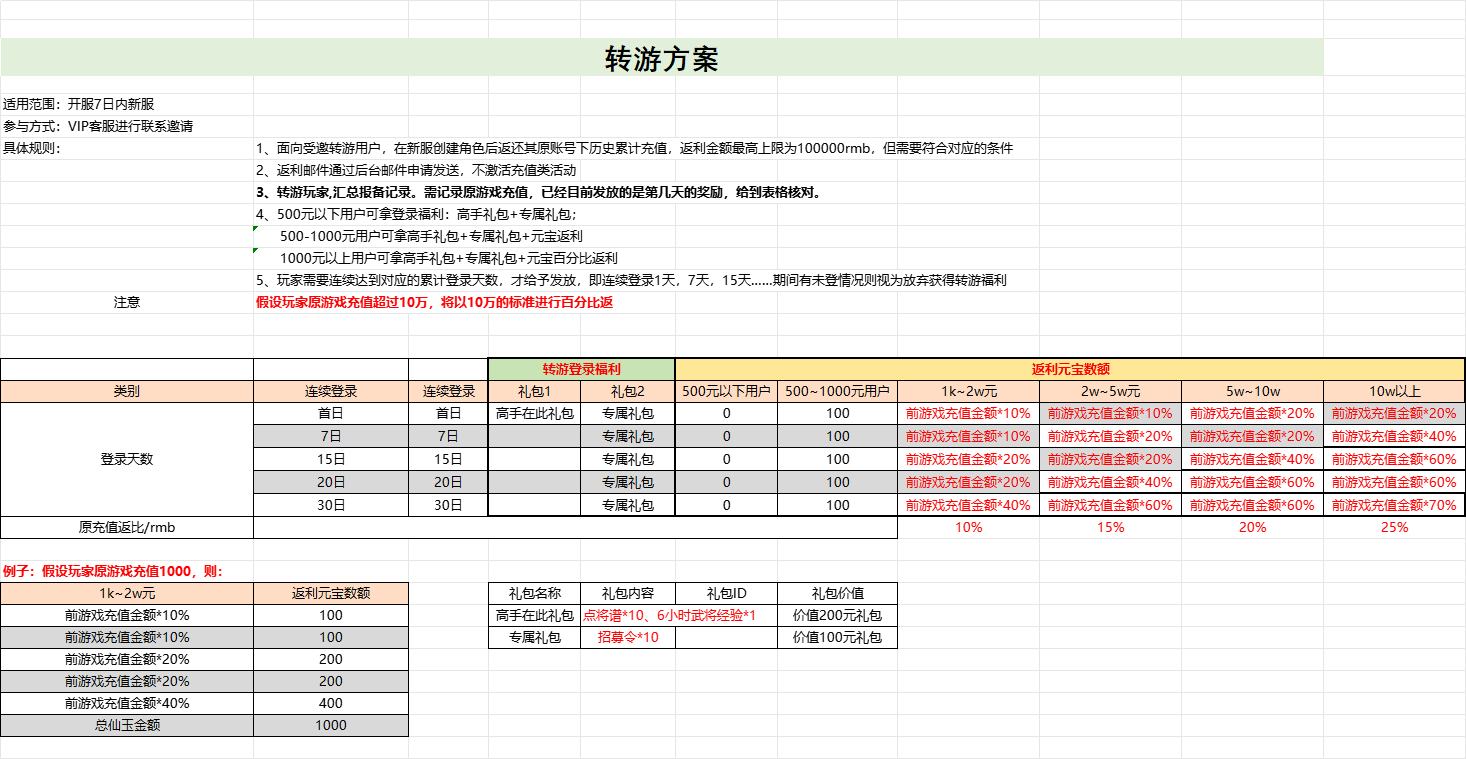Click the 总仙玉金额 label cell

point(127,725)
